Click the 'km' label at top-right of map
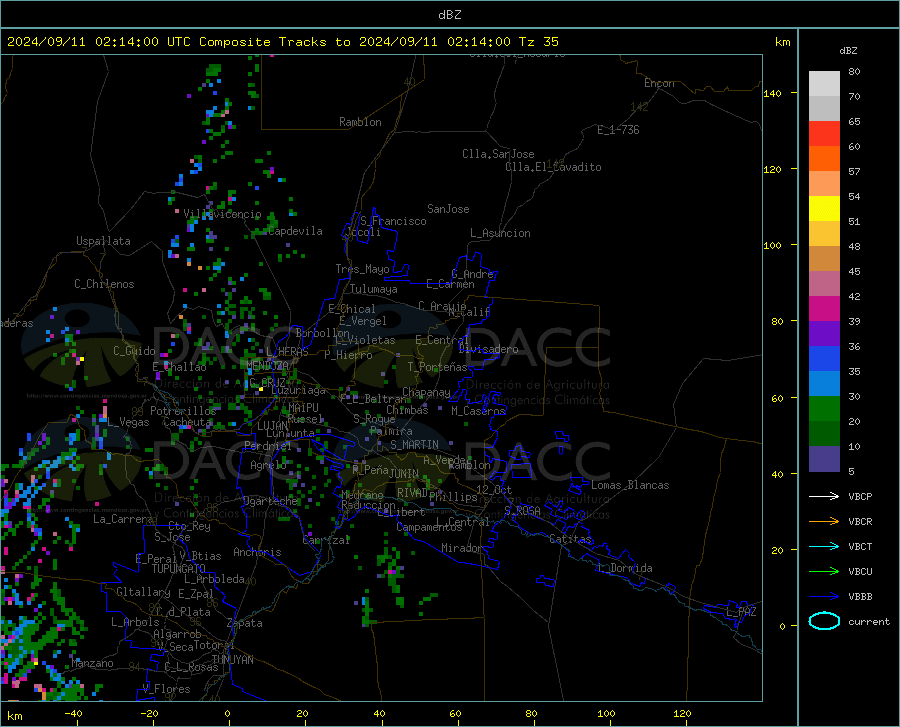The image size is (900, 727). click(782, 42)
